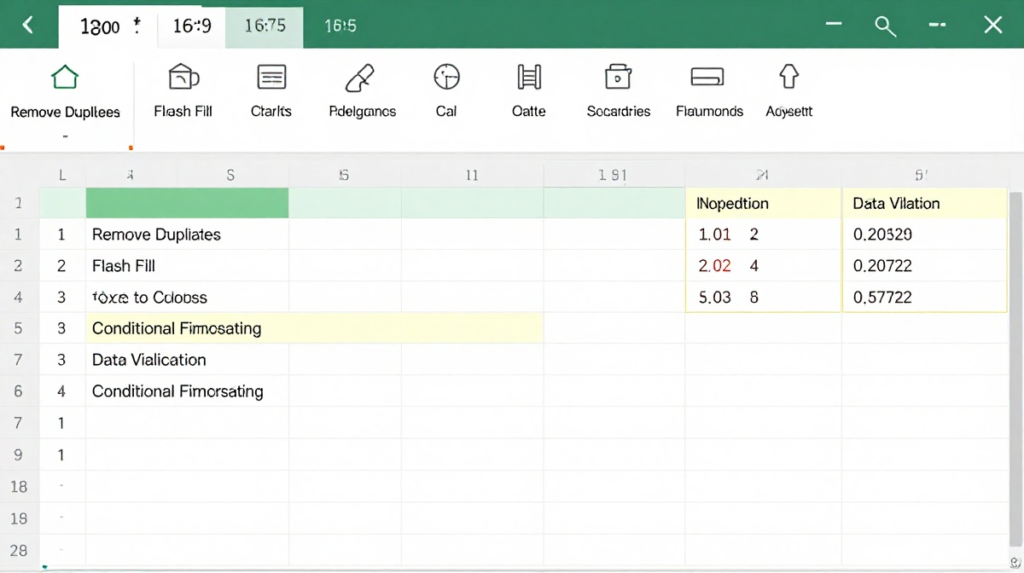Select the yellow 'Conditional Fimosating' cell
This screenshot has height=573, width=1024.
314,329
